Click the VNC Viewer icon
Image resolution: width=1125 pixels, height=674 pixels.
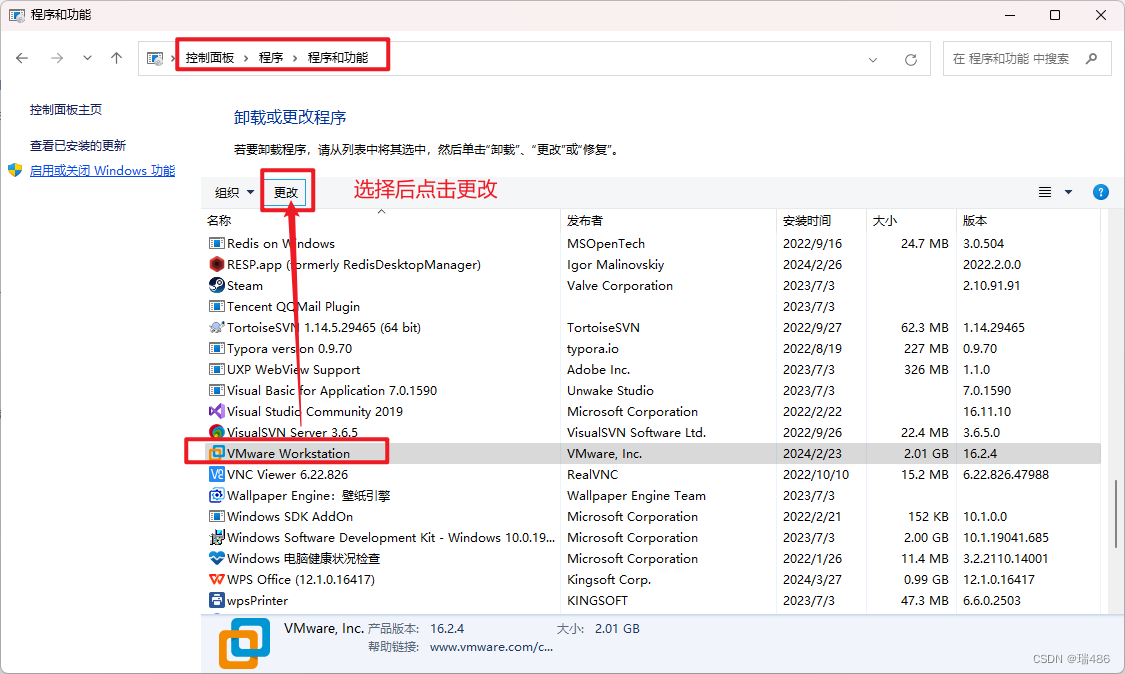pos(216,474)
